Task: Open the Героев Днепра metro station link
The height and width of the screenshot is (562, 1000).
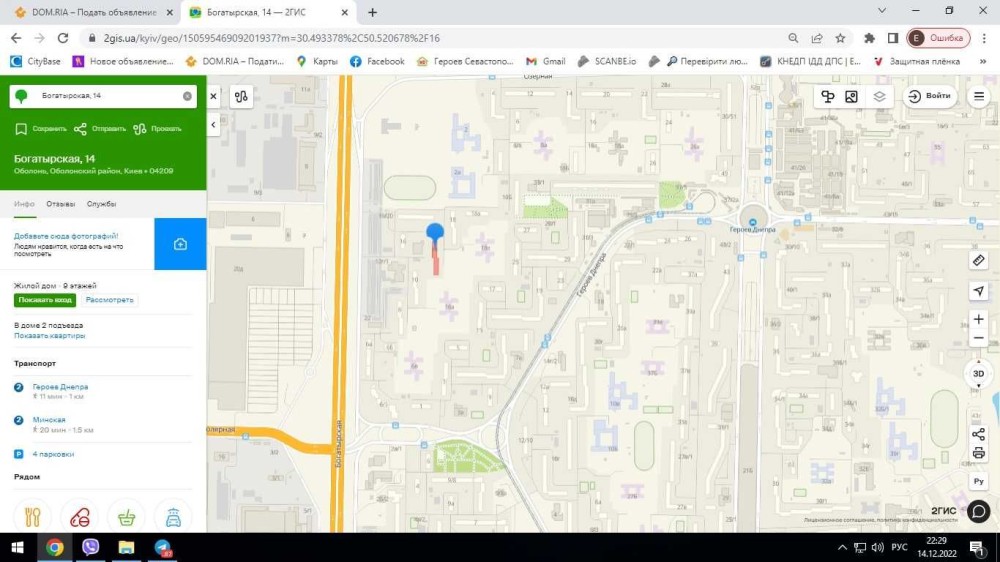Action: (x=60, y=387)
